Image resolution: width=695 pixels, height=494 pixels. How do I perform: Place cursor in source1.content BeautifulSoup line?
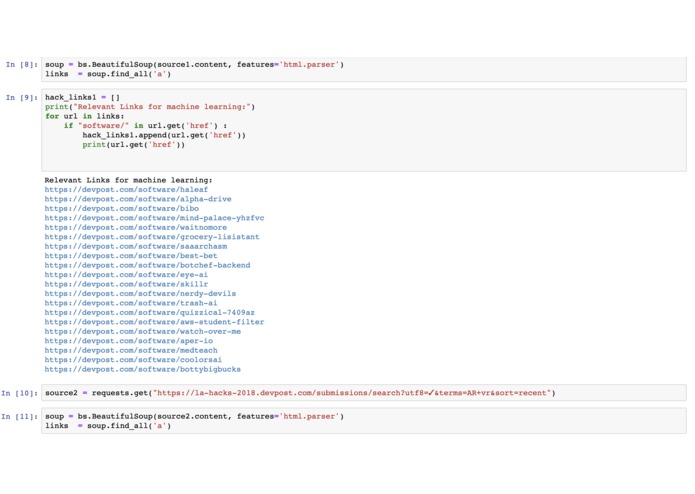pos(194,65)
